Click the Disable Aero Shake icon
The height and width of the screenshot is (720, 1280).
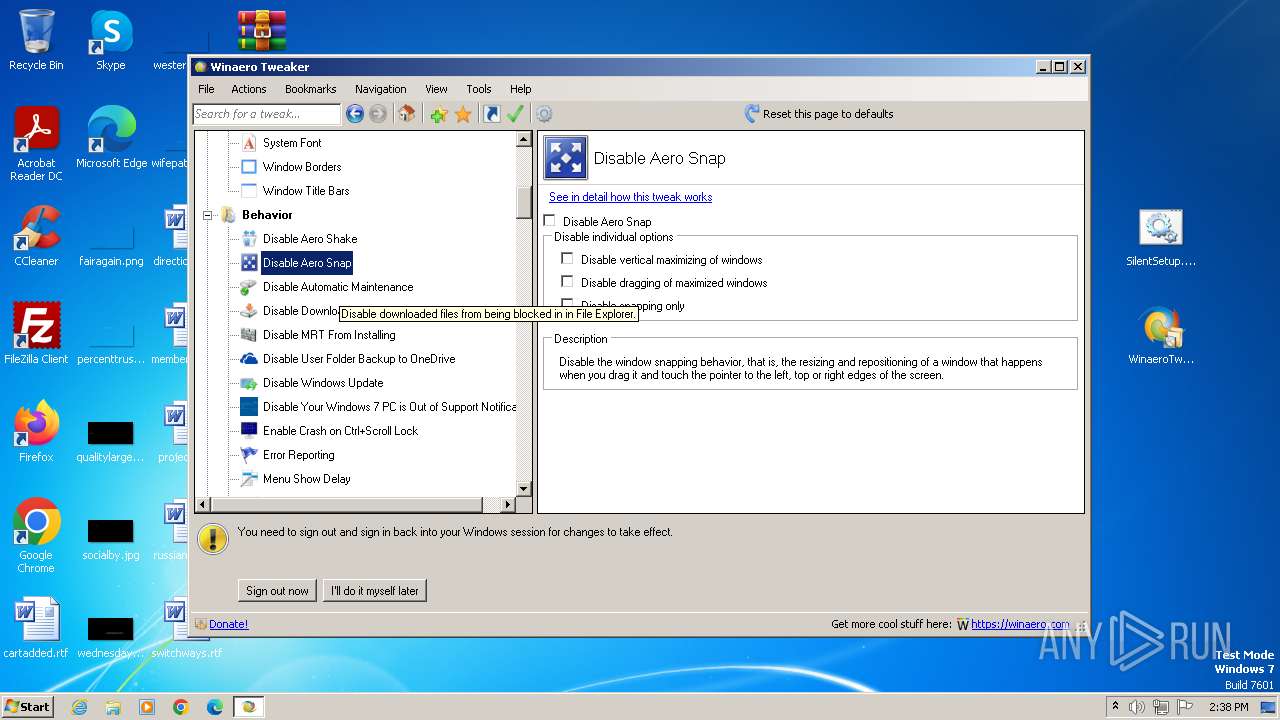pos(249,239)
